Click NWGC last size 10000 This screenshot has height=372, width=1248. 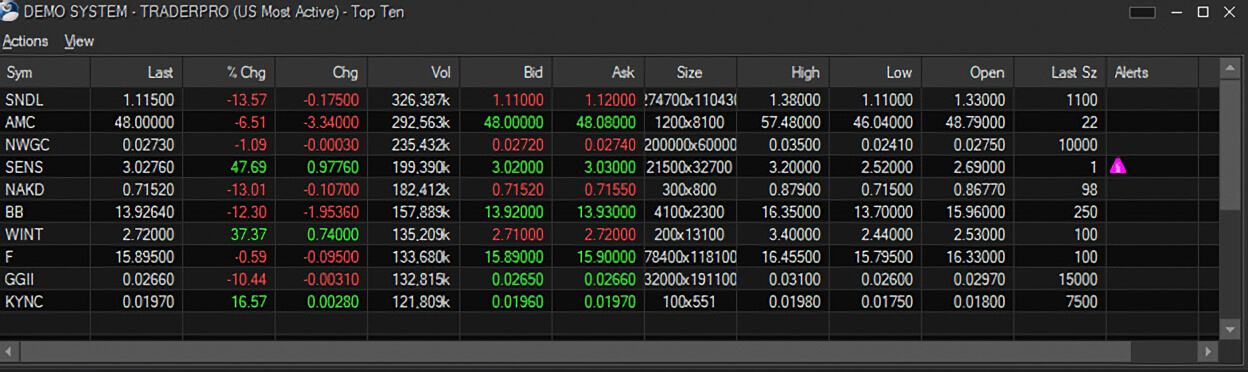(1077, 144)
